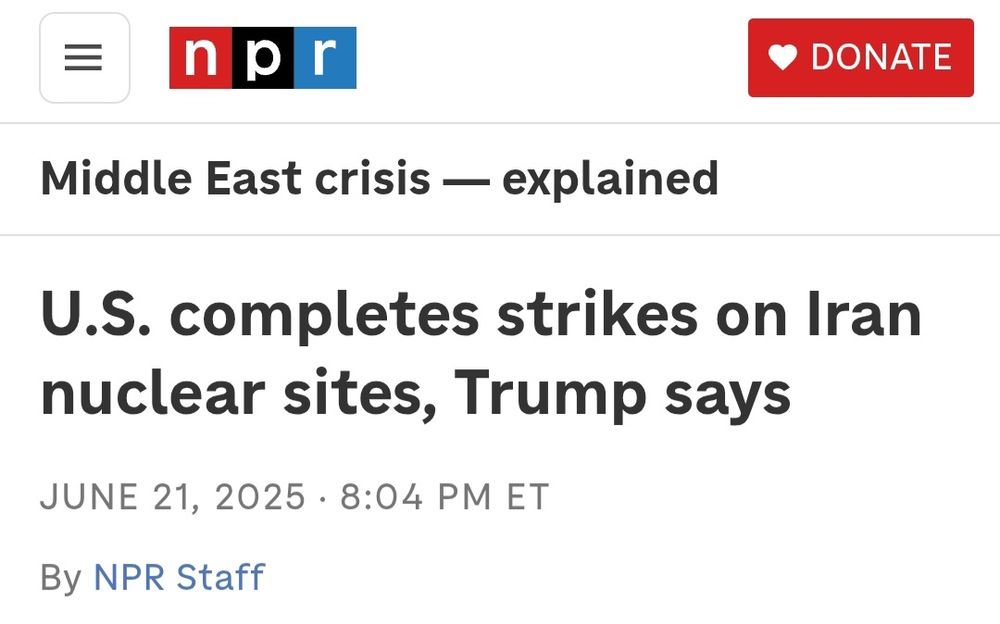The width and height of the screenshot is (1000, 624).
Task: Click the word "explained" in section header
Action: [x=610, y=180]
